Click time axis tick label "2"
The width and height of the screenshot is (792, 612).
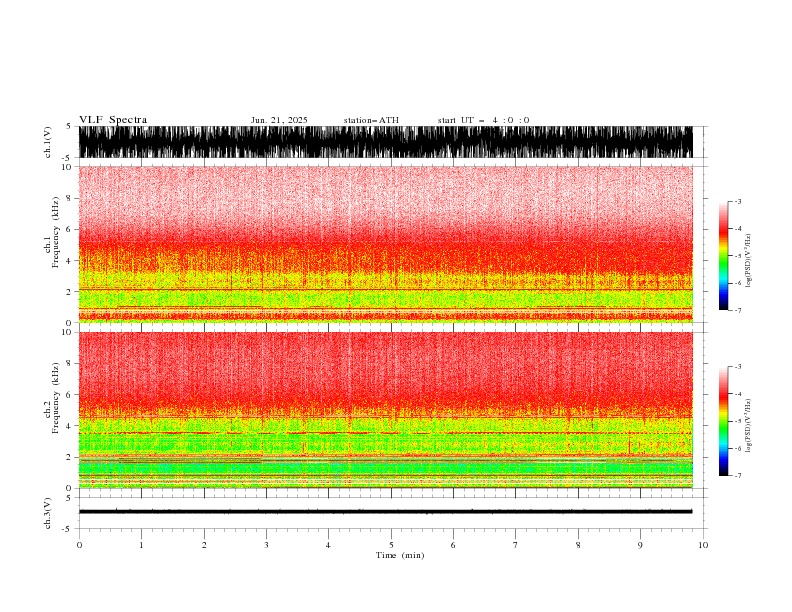204,545
